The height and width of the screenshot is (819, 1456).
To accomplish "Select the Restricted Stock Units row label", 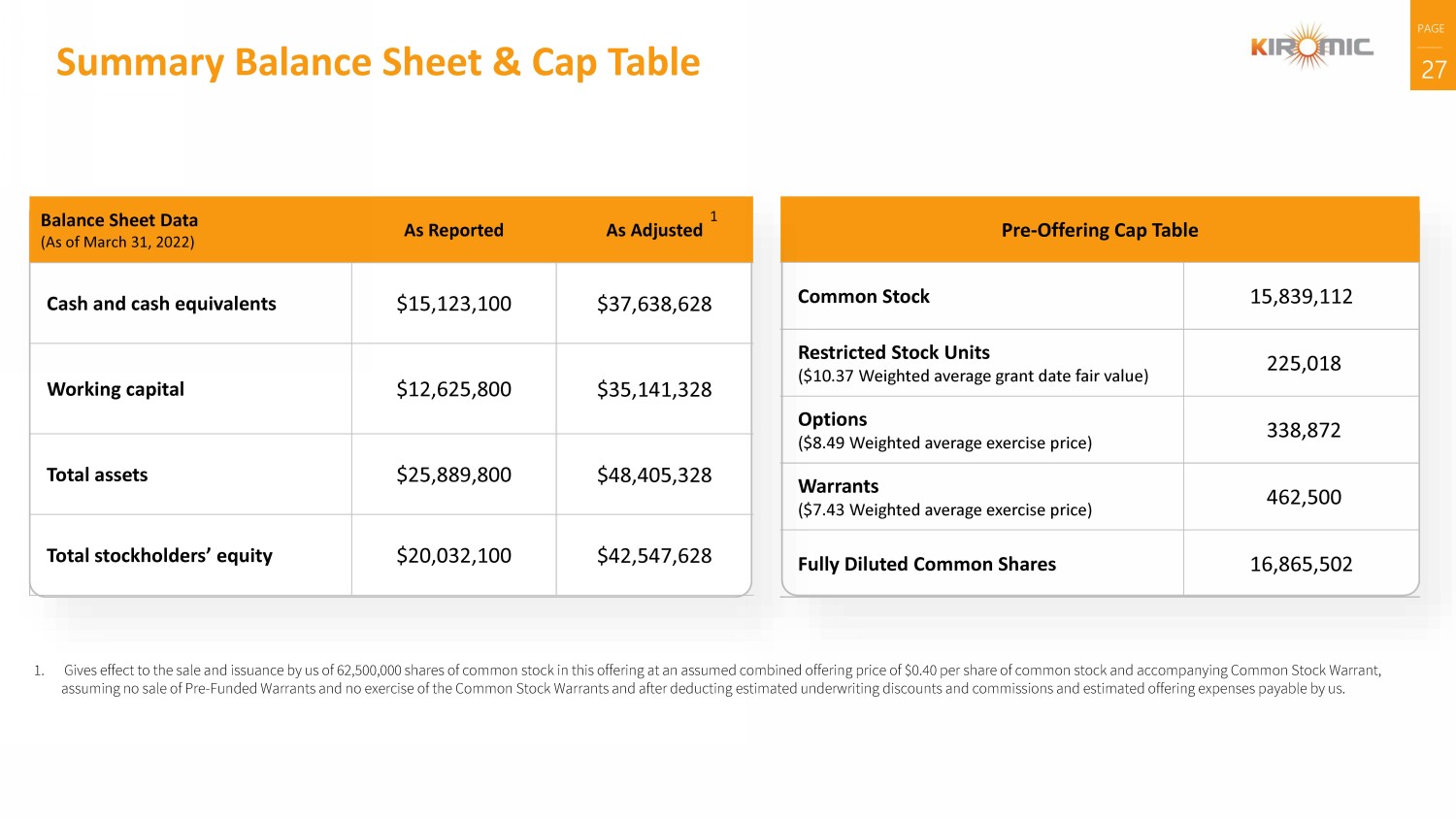I will [894, 352].
